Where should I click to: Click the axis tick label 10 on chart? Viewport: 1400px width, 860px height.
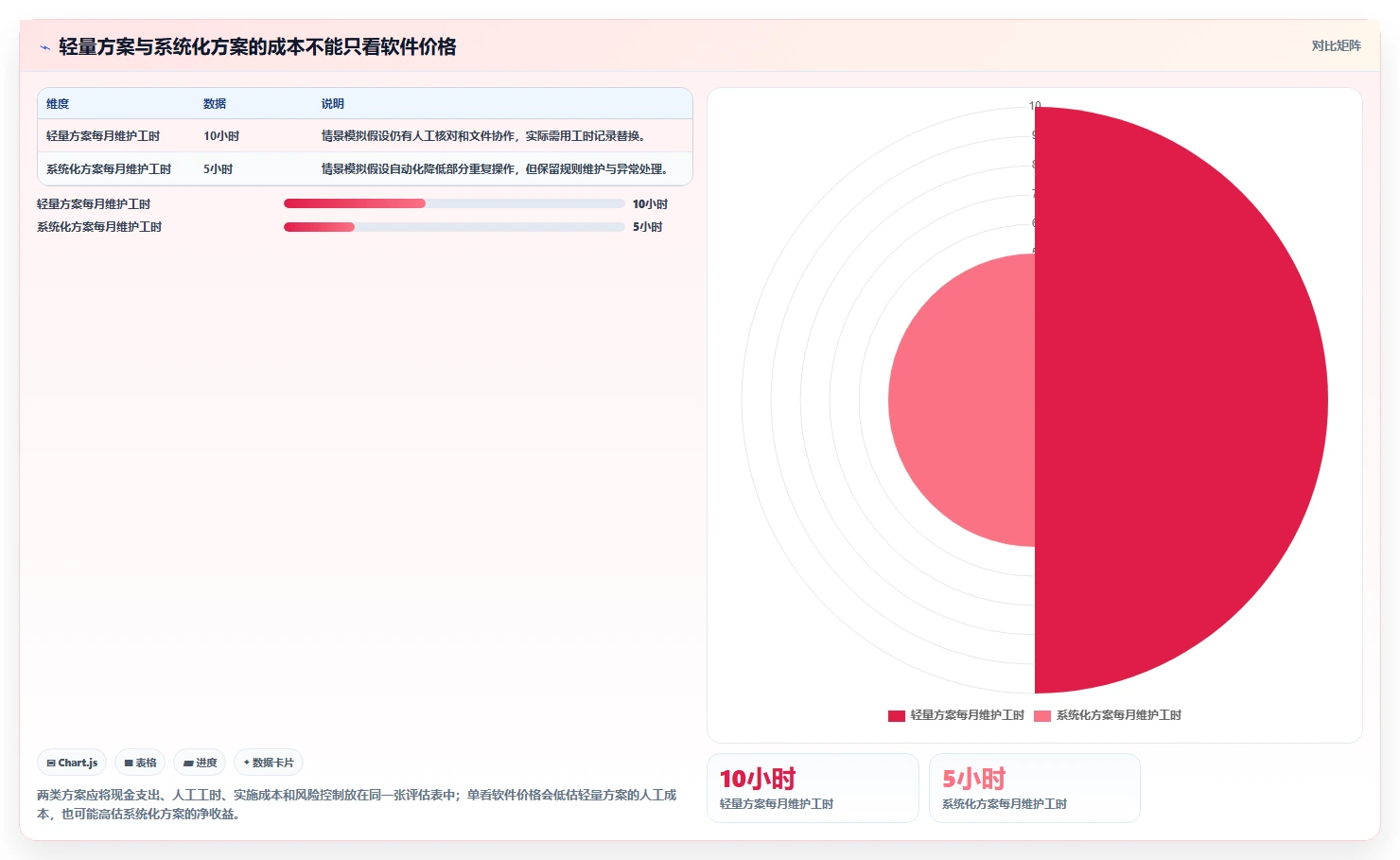pos(1035,106)
